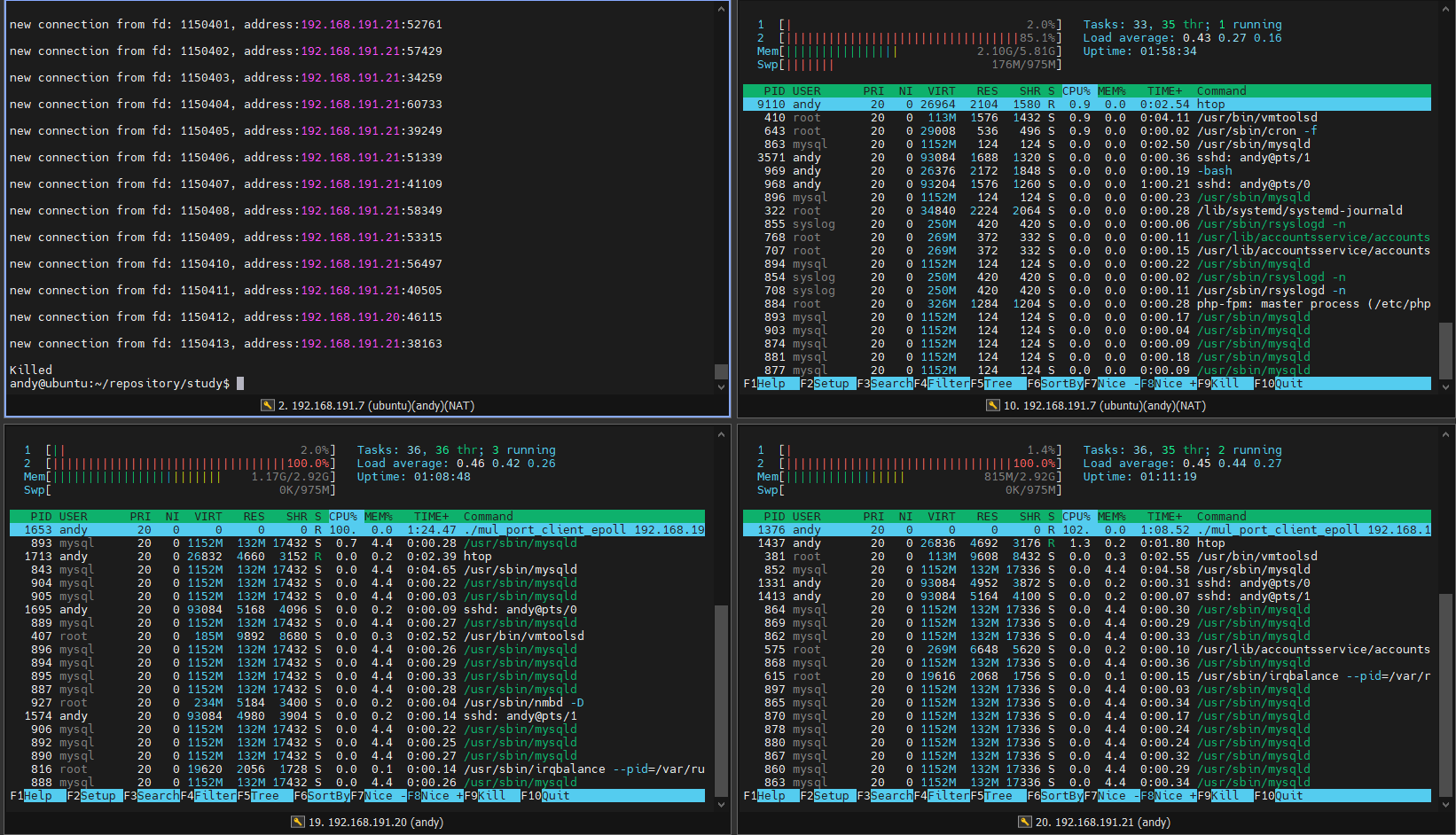Sort by MEM% column header in session 10 htop
1456x835 pixels.
pyautogui.click(x=1112, y=91)
